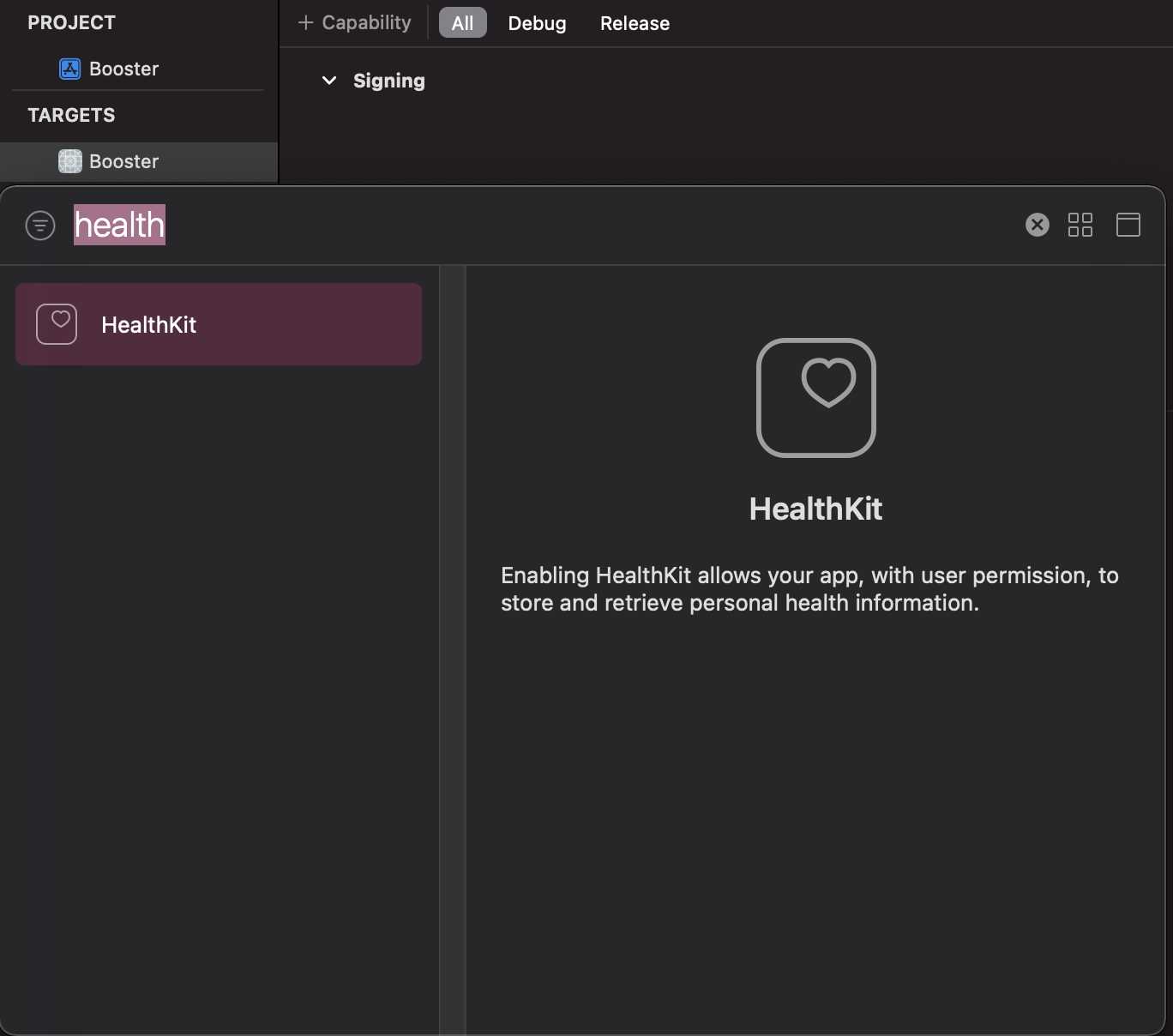The height and width of the screenshot is (1036, 1173).
Task: Open the filter options icon in search field
Action: pyautogui.click(x=39, y=225)
